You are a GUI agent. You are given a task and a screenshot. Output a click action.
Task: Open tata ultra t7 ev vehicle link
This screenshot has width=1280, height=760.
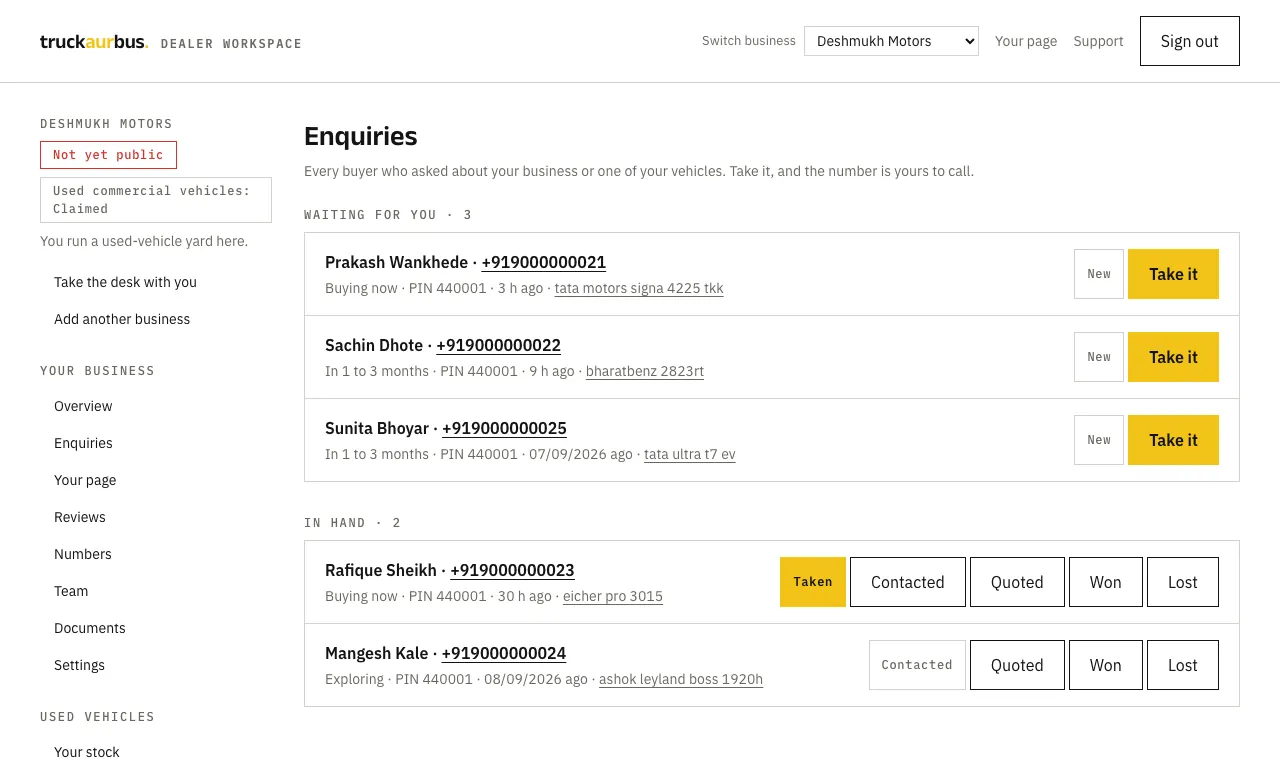pos(690,454)
